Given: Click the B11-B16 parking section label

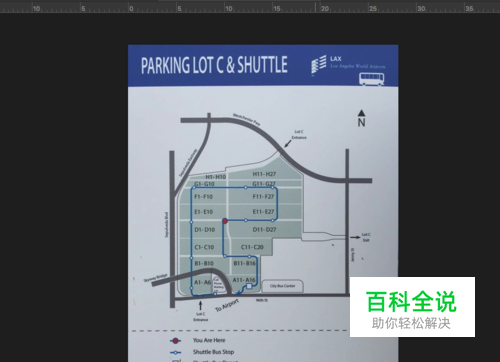Looking at the screenshot, I should (244, 263).
